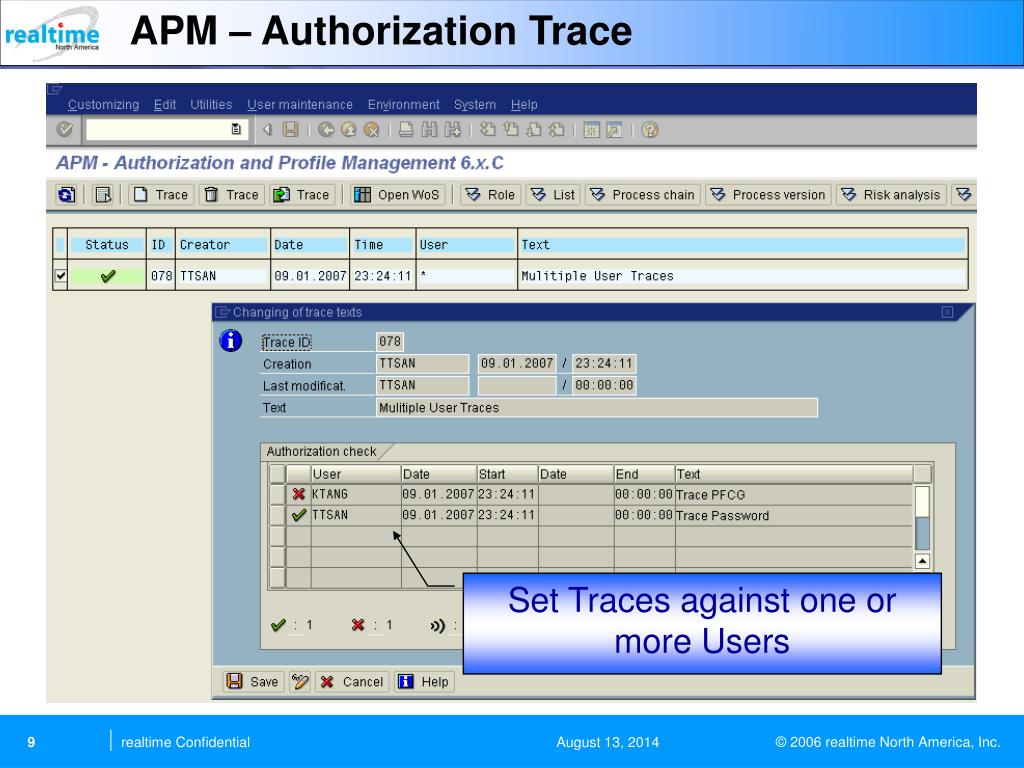Click the Save button in the dialog

(253, 682)
